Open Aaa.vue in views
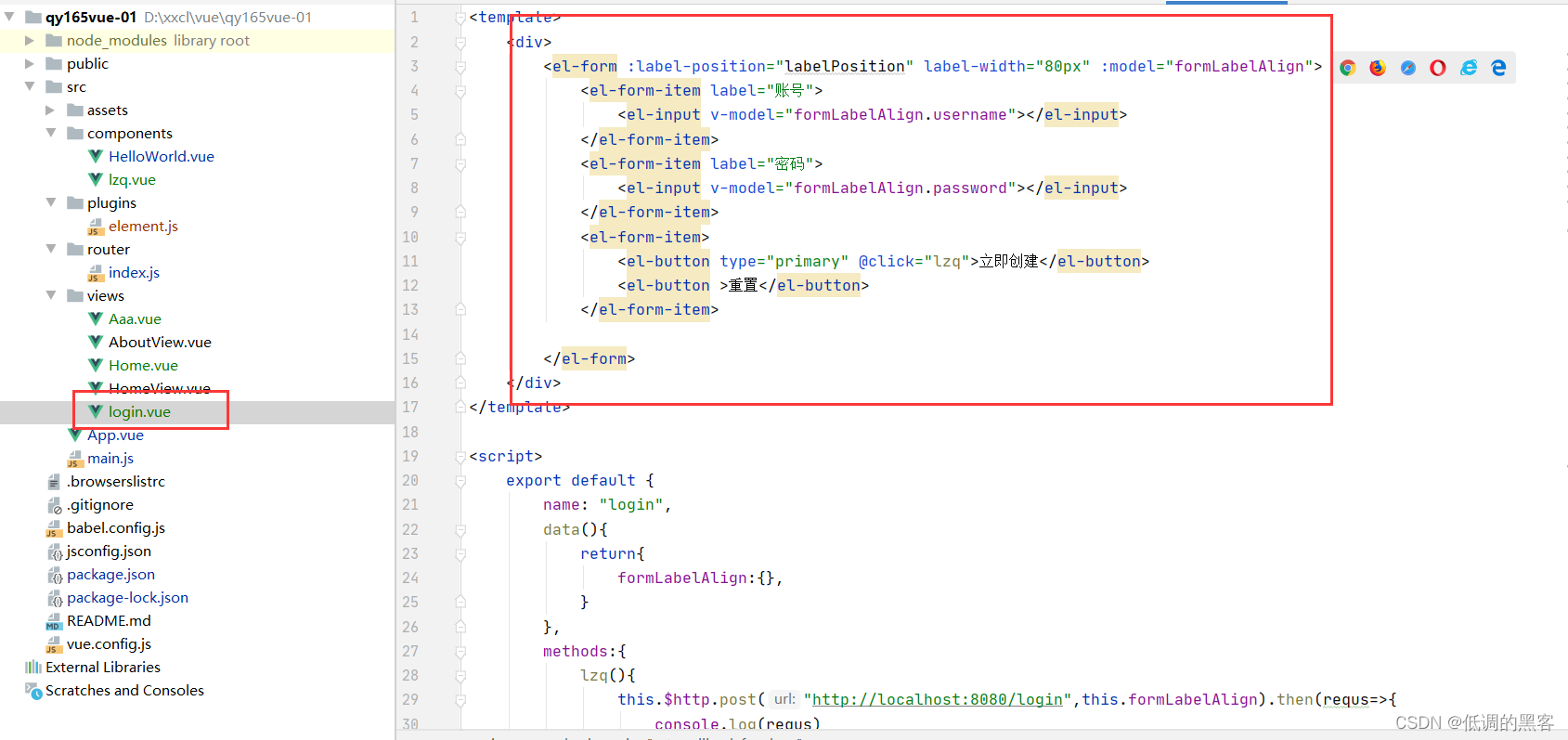 coord(135,318)
